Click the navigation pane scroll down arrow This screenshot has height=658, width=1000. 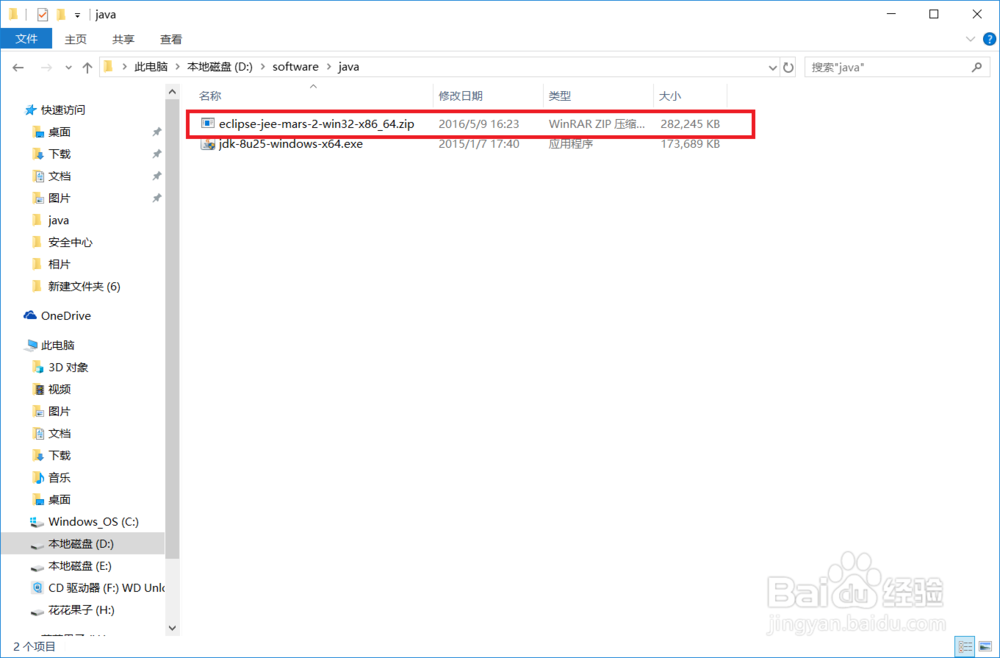[172, 628]
